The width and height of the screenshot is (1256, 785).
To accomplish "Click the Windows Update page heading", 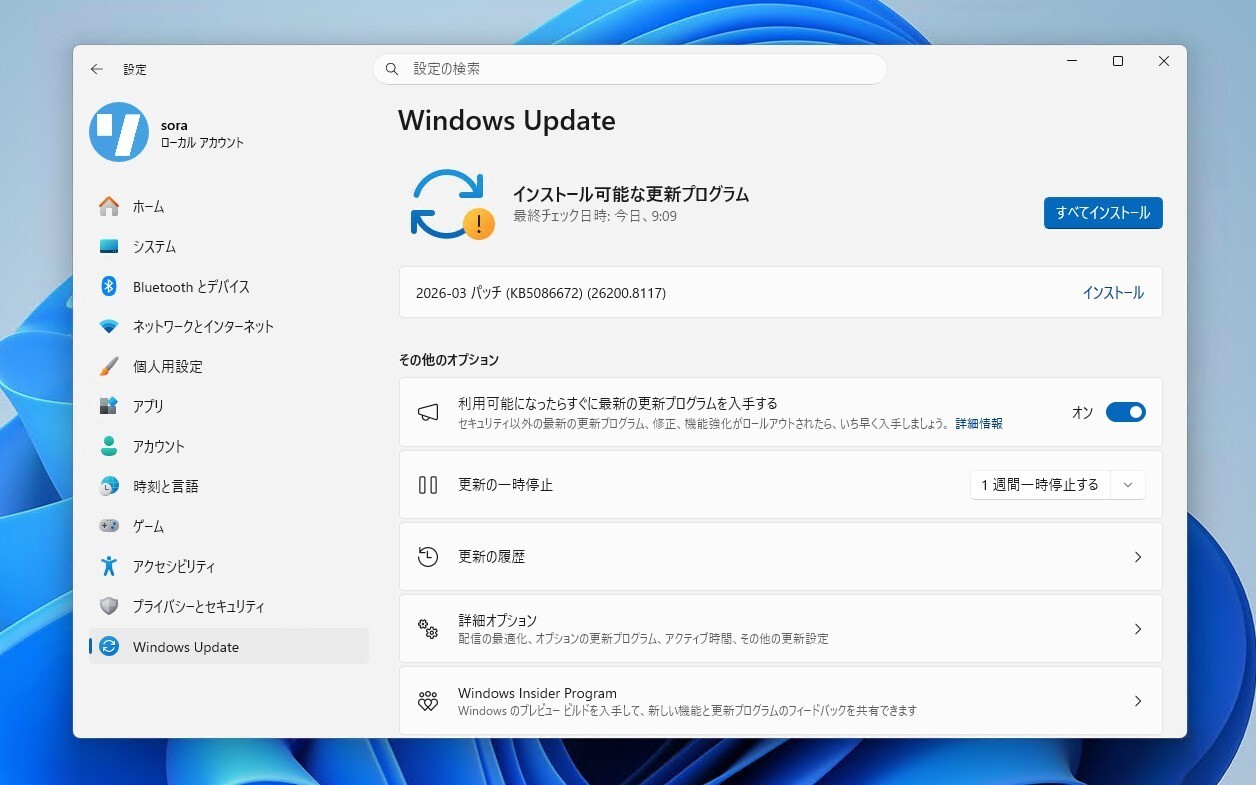I will (x=507, y=121).
